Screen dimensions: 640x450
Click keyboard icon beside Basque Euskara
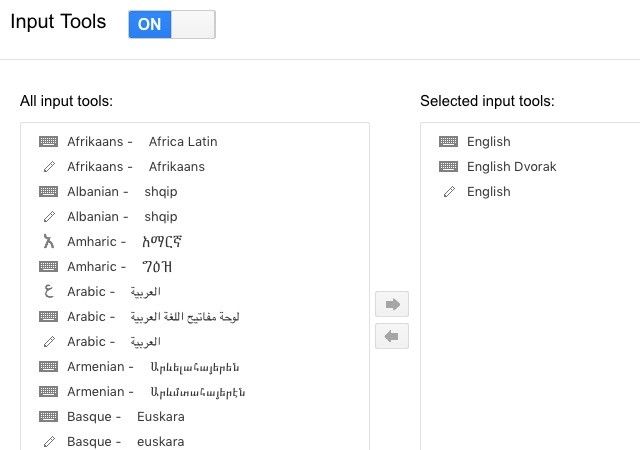pos(49,417)
